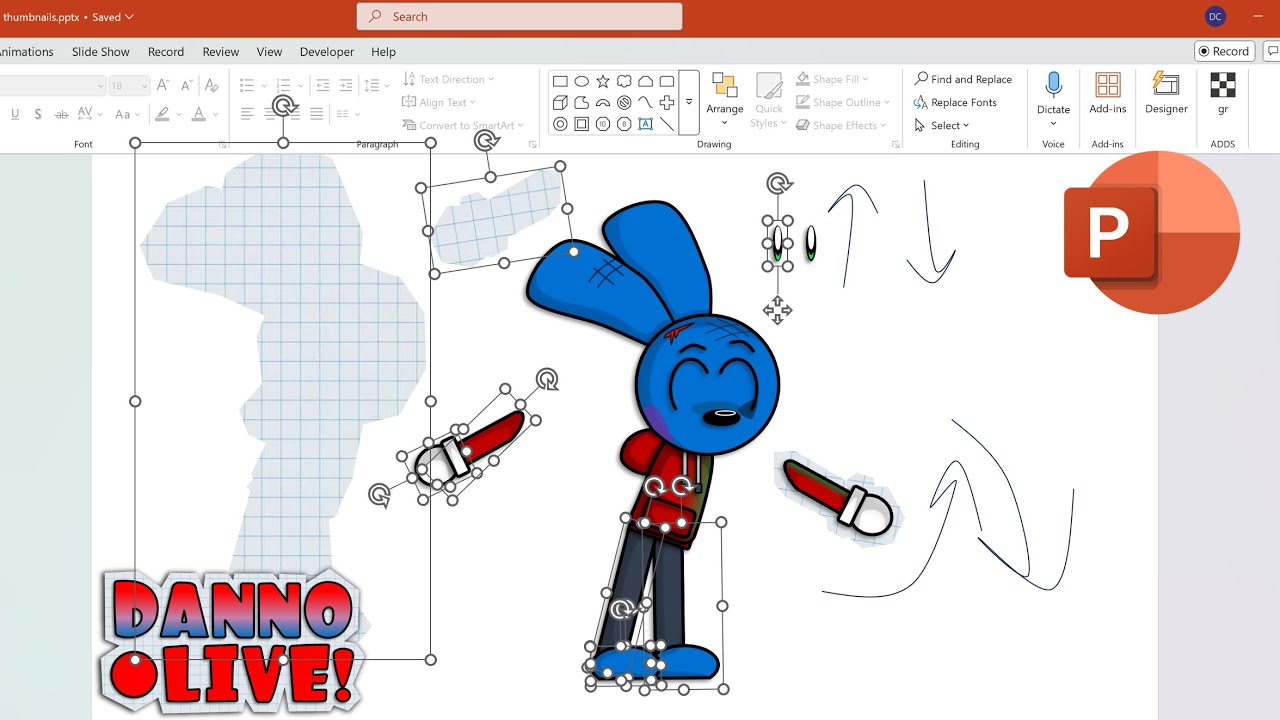
Task: Insert the Frame shape
Action: point(582,125)
